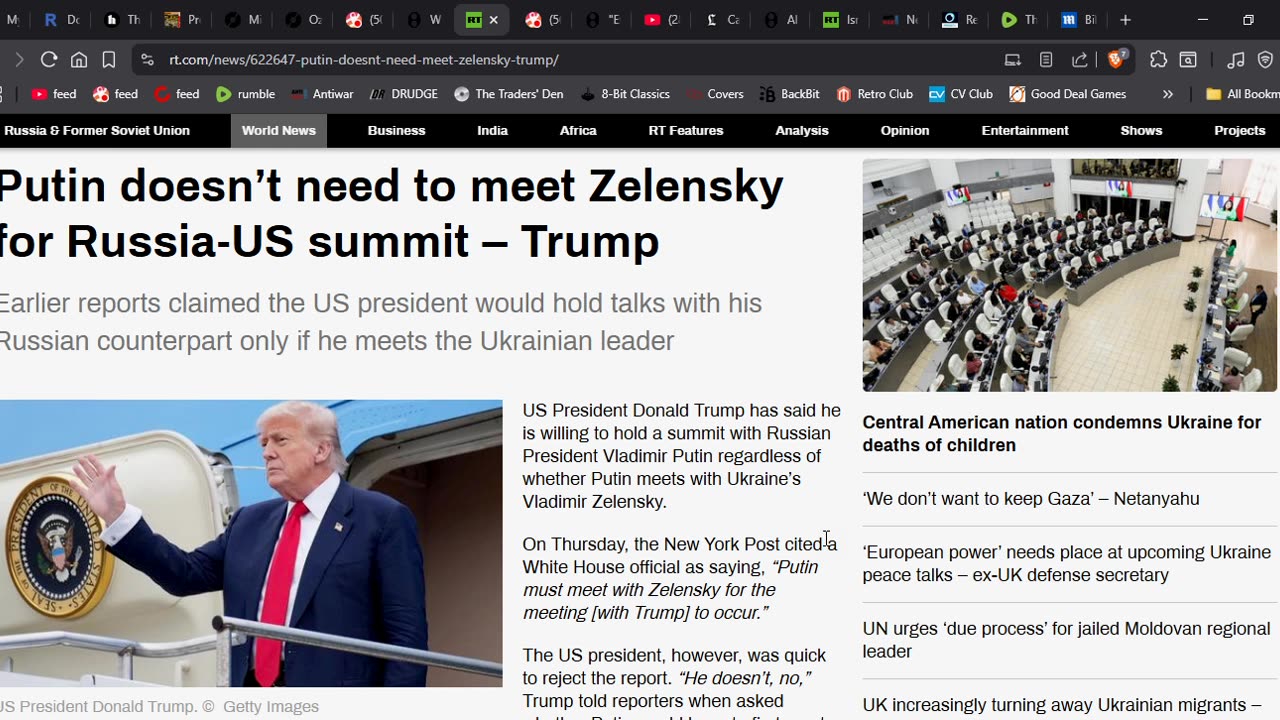The height and width of the screenshot is (720, 1280).
Task: Open the All Bookmarks folder
Action: tap(1242, 94)
